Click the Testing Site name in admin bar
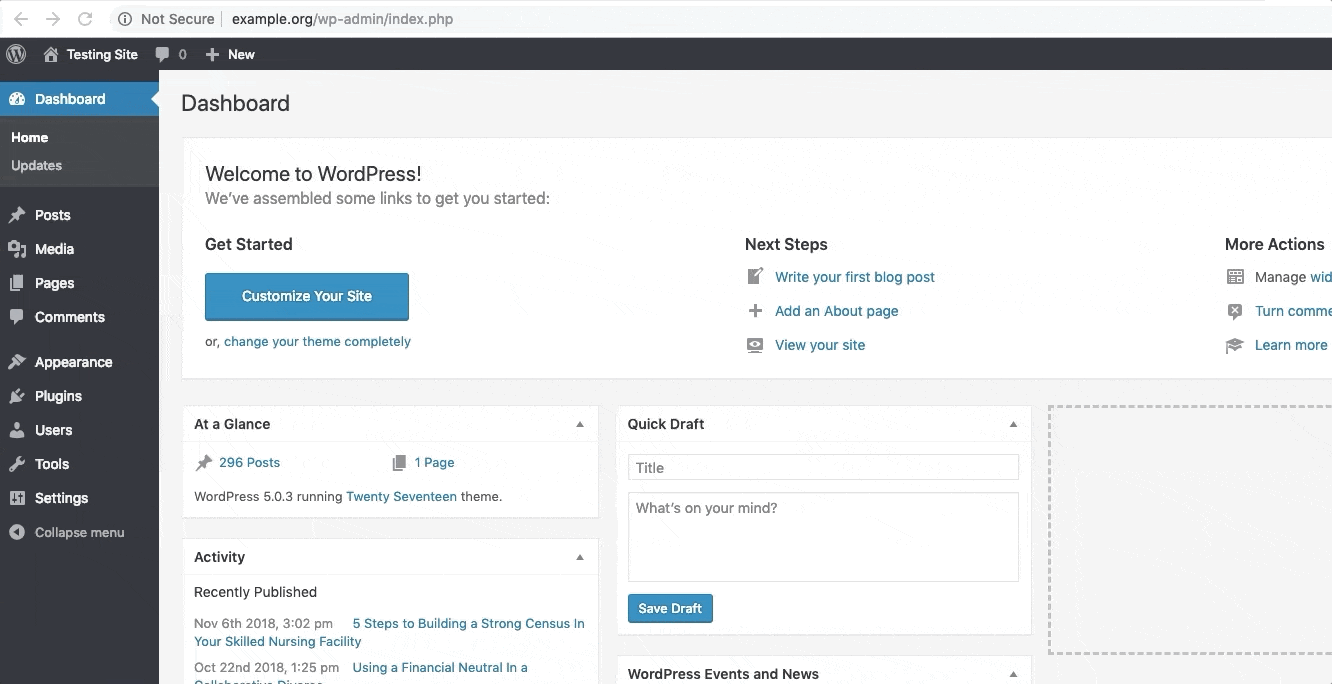The width and height of the screenshot is (1332, 684). click(x=102, y=54)
